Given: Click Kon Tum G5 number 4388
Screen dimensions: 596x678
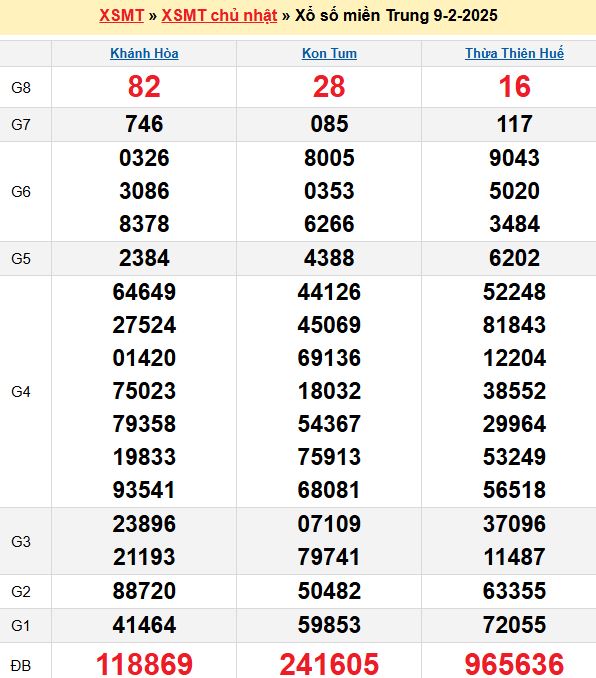Looking at the screenshot, I should coord(329,258).
